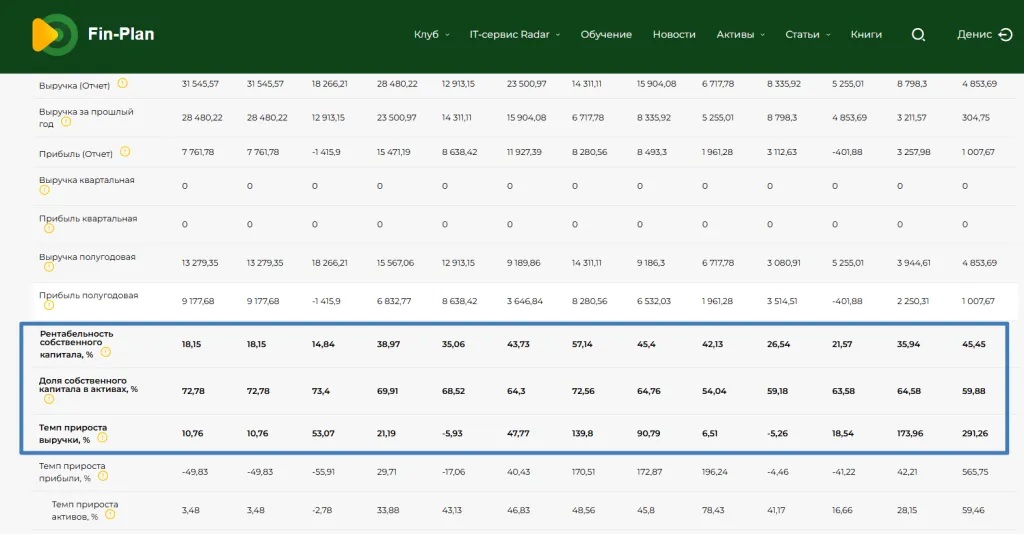Click the Fin-Plan logo icon

pyautogui.click(x=53, y=35)
